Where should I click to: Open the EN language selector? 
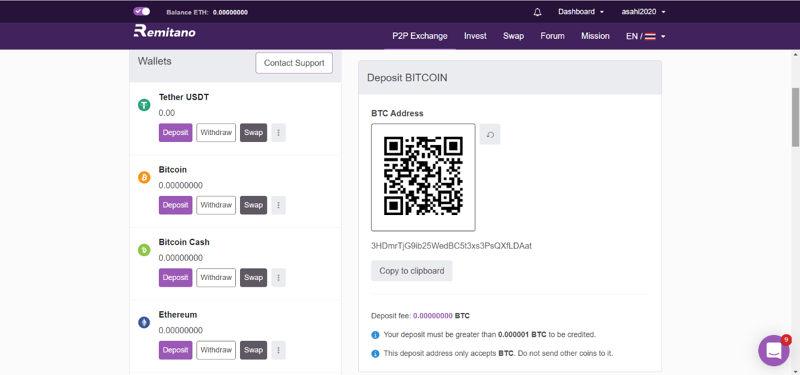pos(646,36)
